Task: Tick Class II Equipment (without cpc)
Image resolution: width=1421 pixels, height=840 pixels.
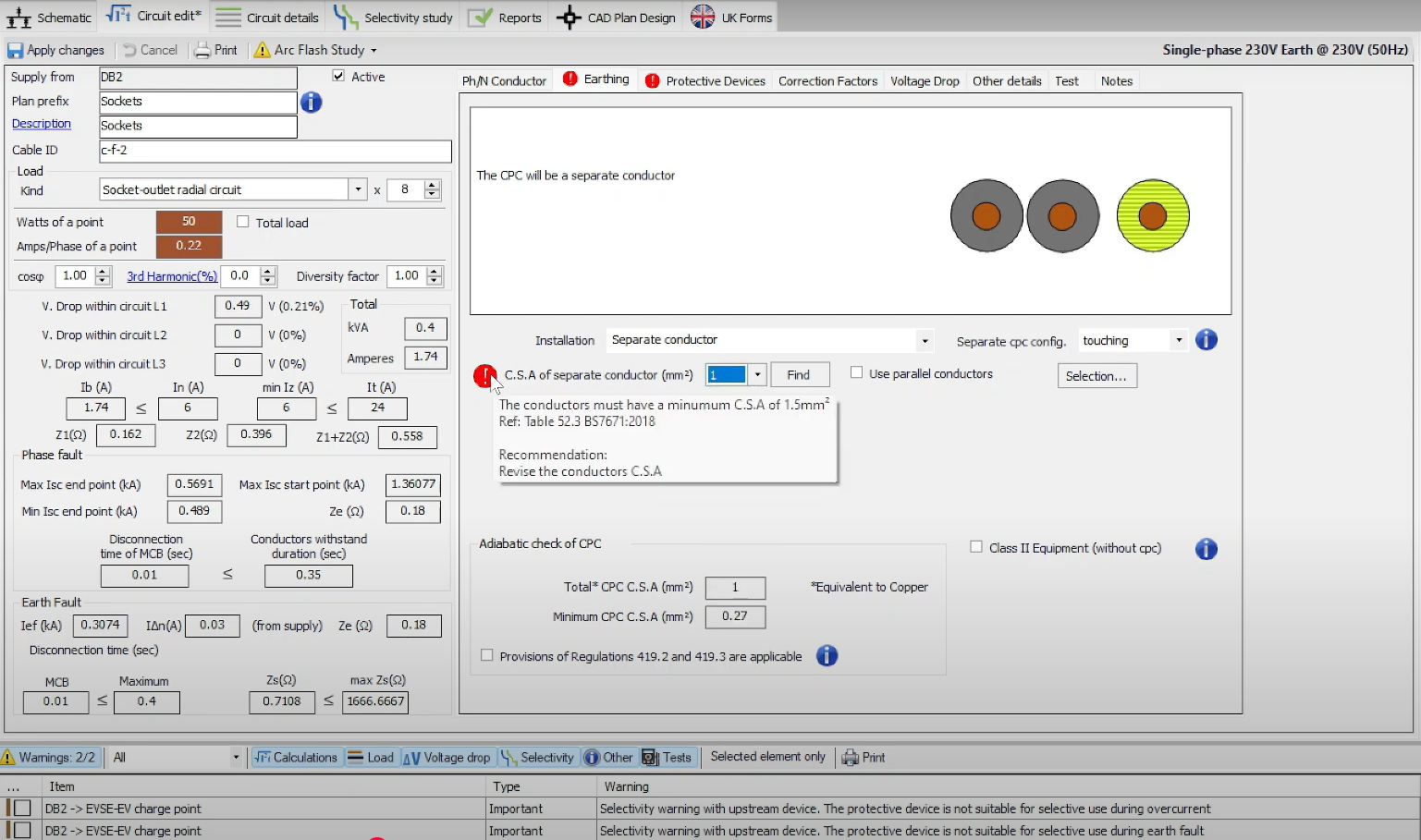Action: [x=975, y=547]
